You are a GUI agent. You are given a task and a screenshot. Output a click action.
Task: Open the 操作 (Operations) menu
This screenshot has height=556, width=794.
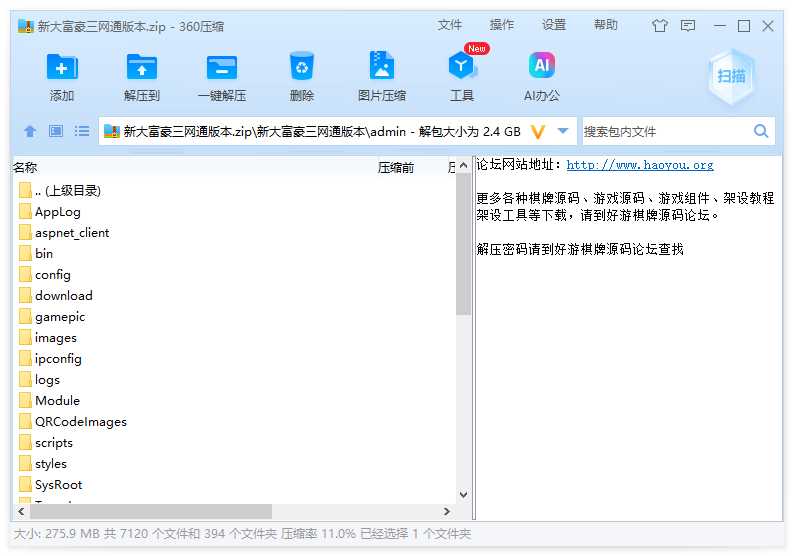502,25
